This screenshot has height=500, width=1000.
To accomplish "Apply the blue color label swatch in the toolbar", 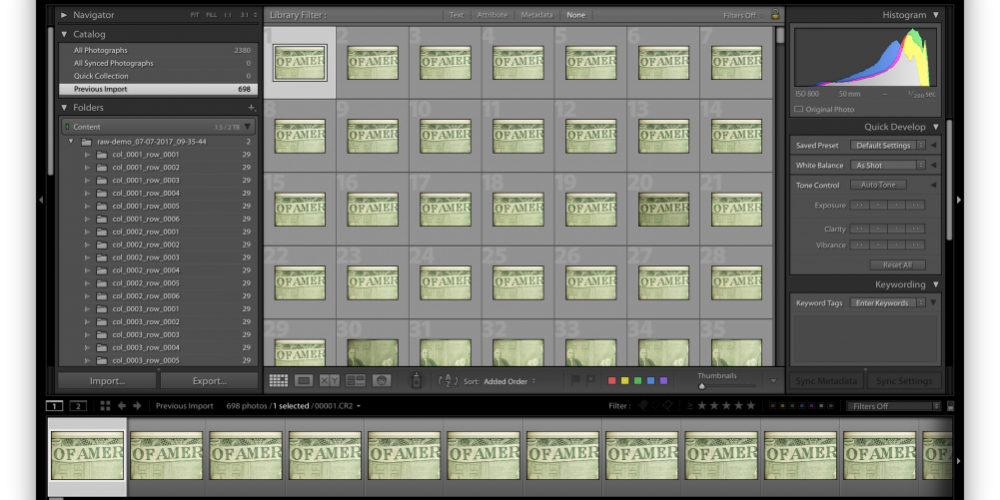I will [651, 381].
